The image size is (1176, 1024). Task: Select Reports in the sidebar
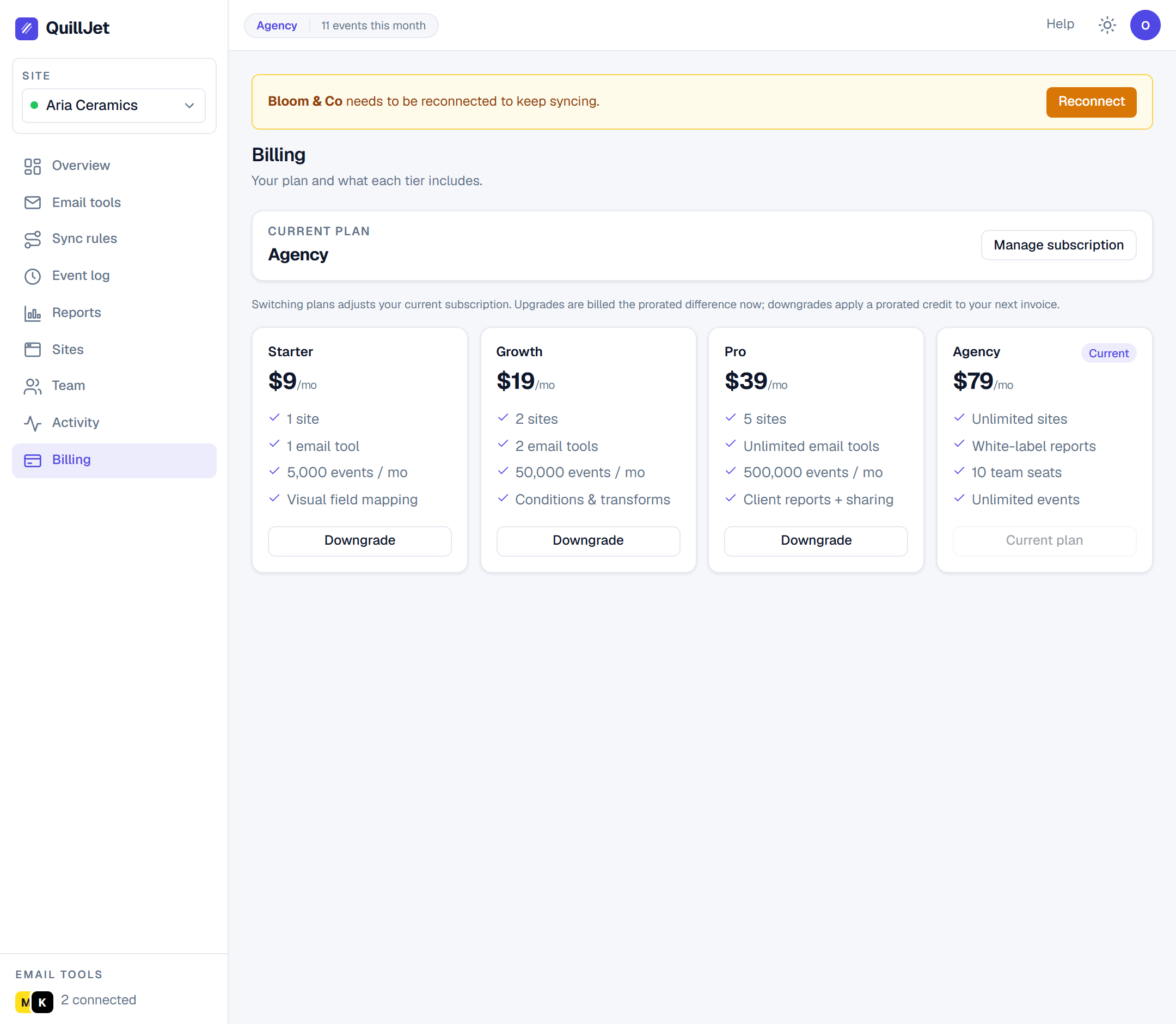tap(114, 313)
